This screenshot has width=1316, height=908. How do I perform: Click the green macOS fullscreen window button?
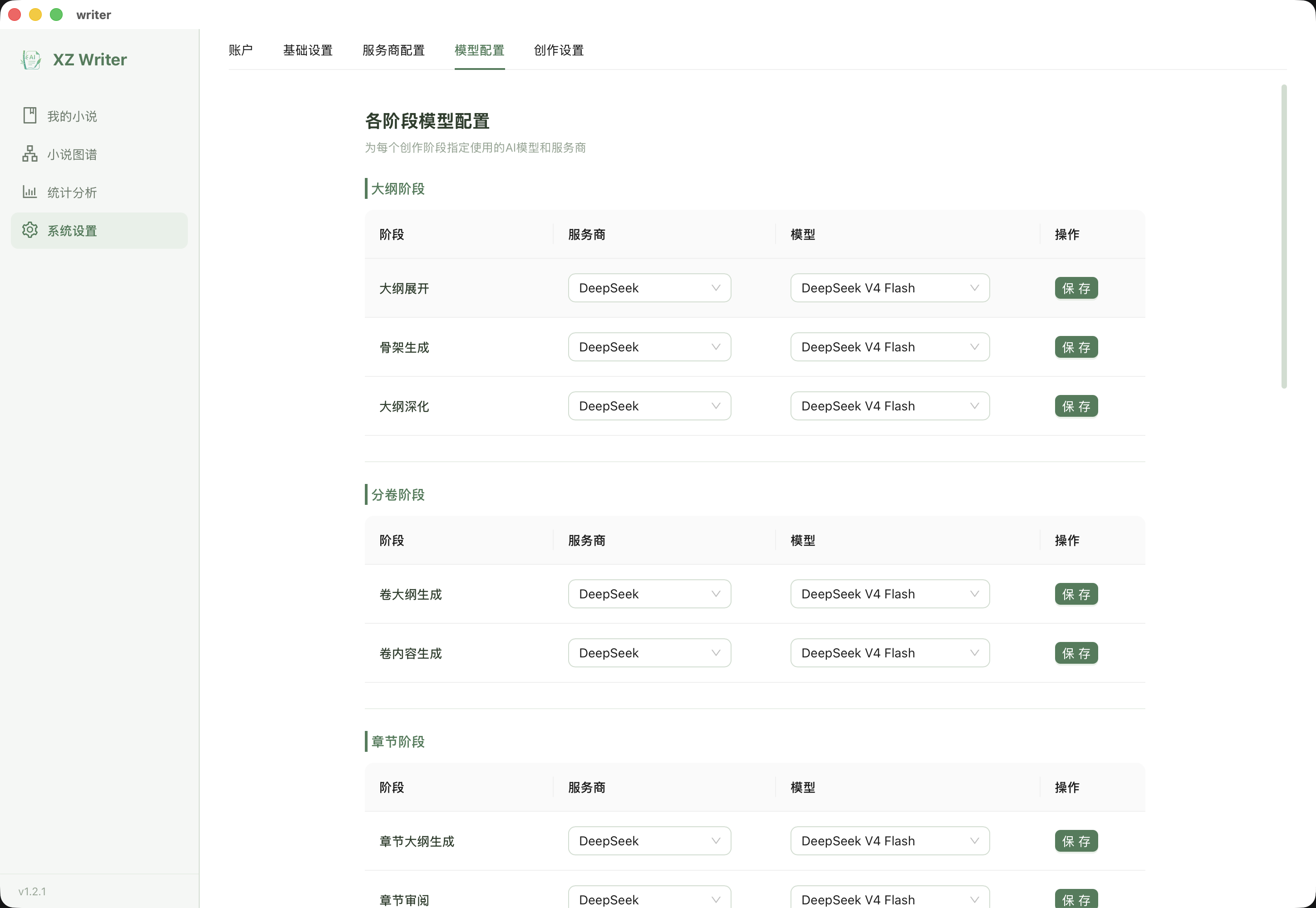[56, 15]
